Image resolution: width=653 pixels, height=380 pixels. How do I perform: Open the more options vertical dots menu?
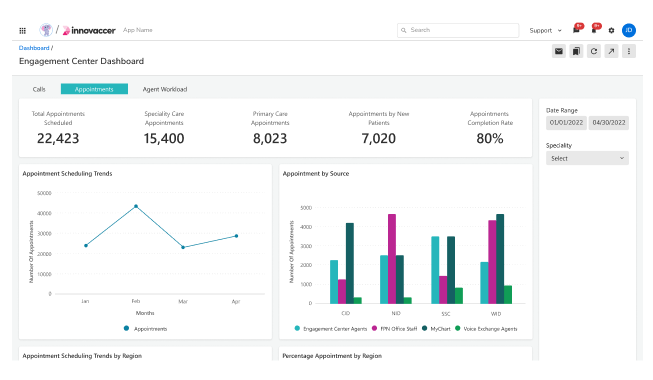(x=629, y=51)
